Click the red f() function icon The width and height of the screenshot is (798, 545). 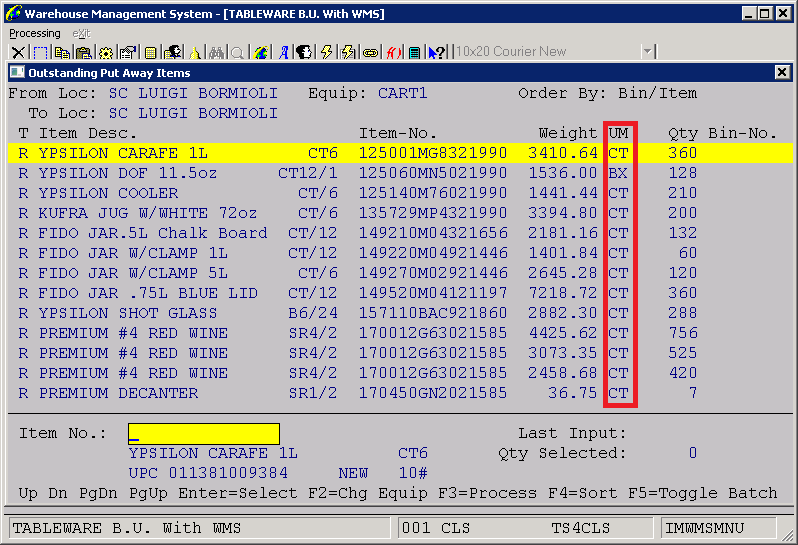click(x=393, y=52)
